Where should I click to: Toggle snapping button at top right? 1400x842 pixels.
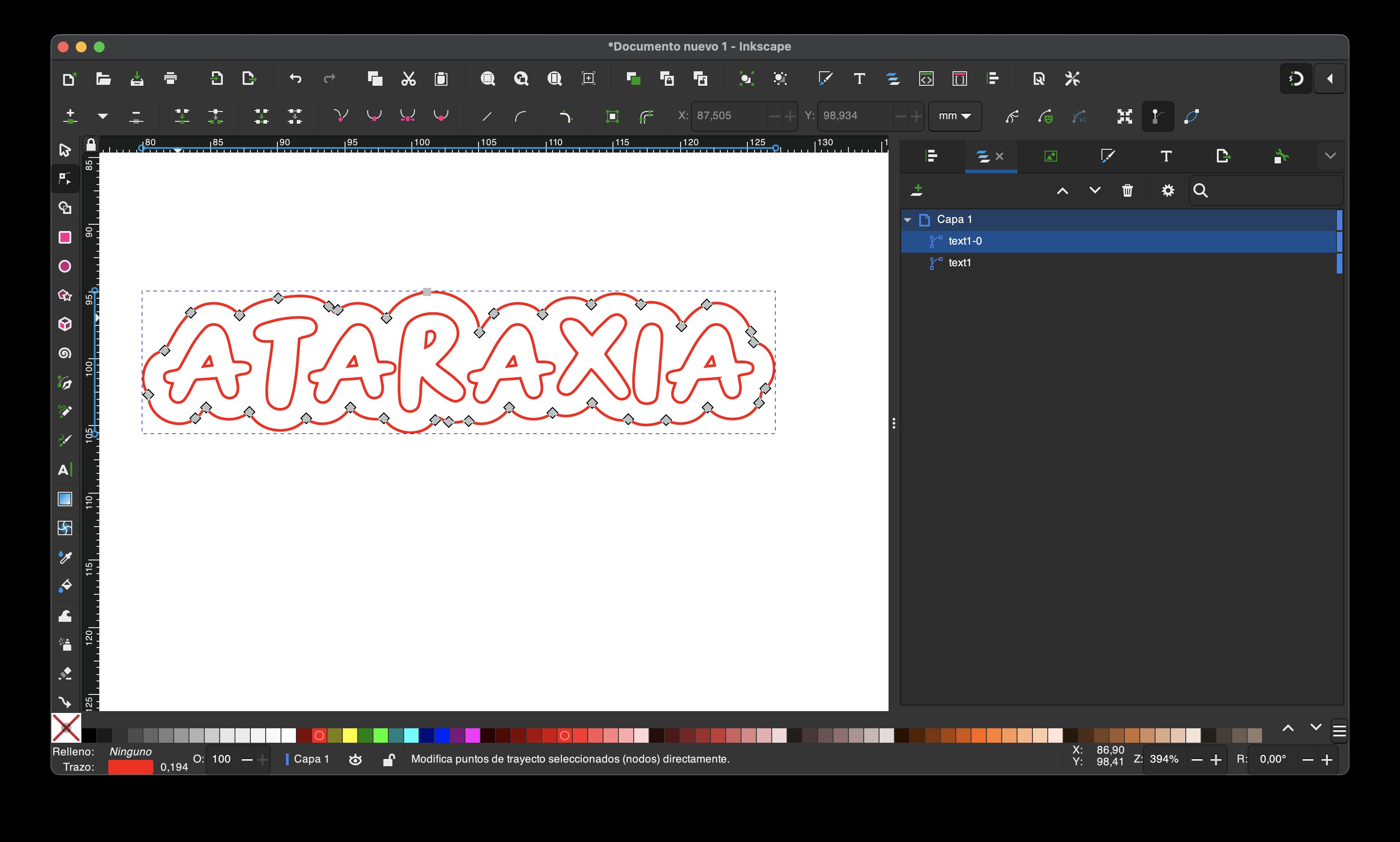coord(1296,79)
